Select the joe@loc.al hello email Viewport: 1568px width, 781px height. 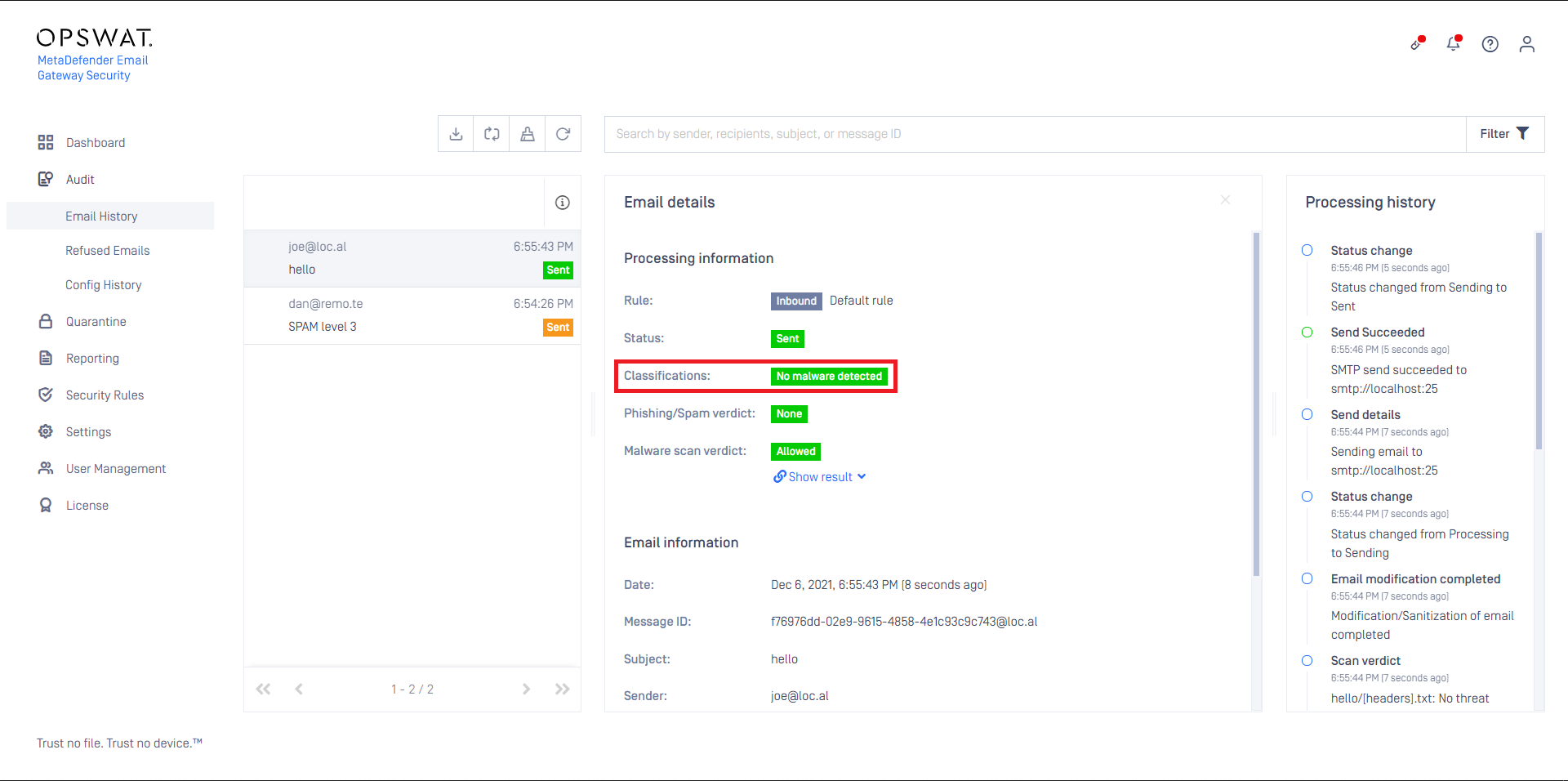click(x=412, y=258)
